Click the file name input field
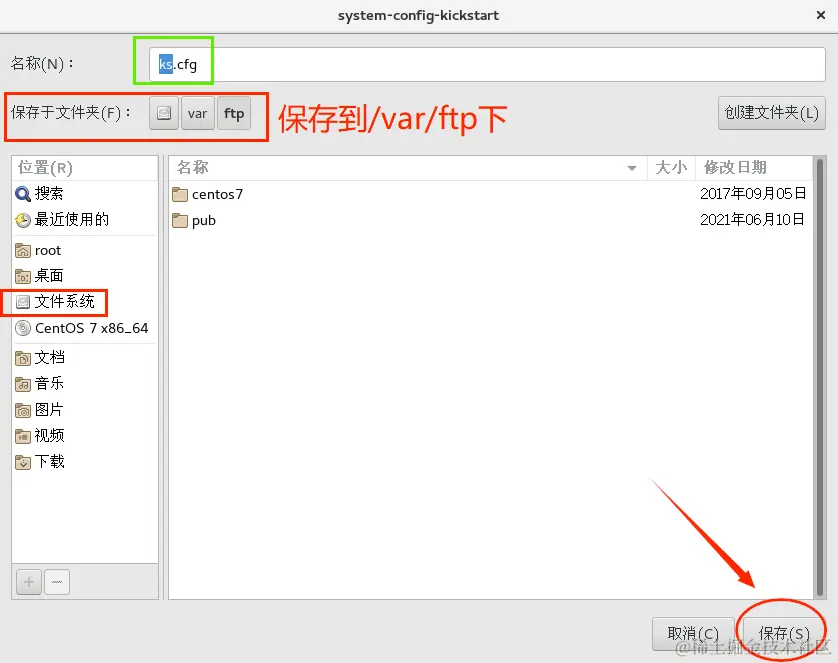Viewport: 838px width, 663px height. tap(487, 65)
